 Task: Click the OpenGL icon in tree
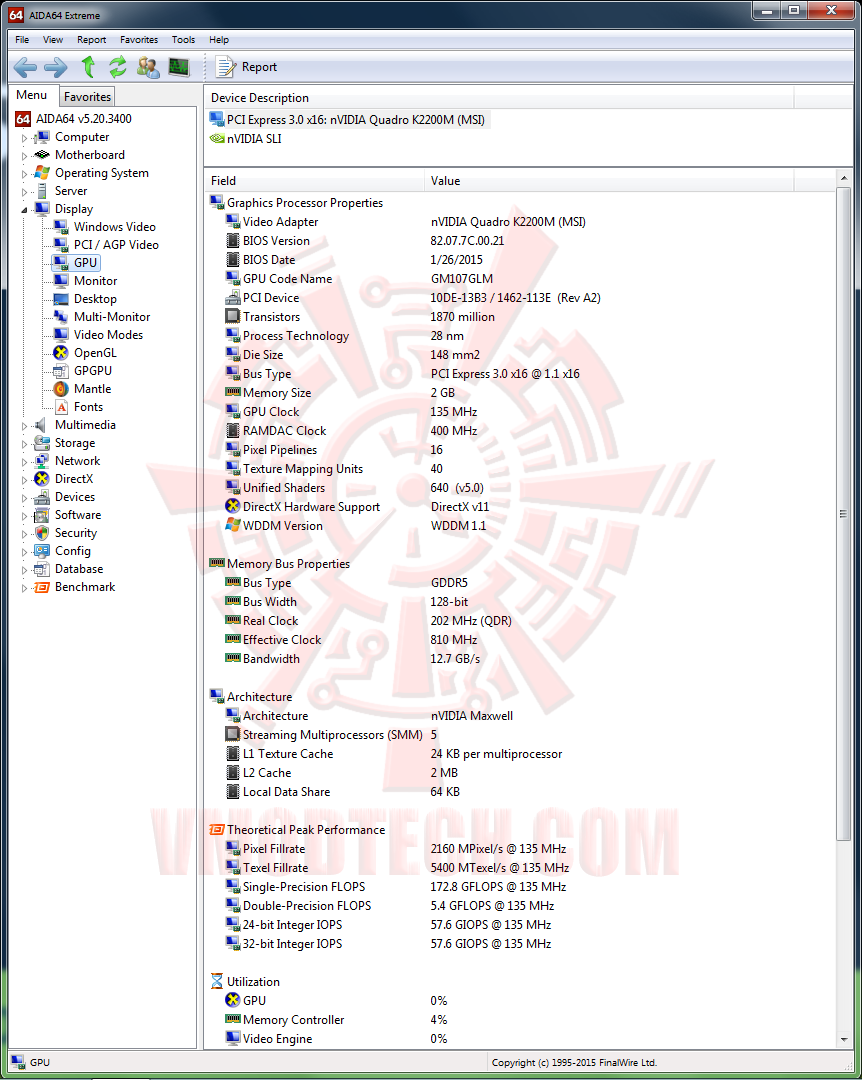click(61, 353)
